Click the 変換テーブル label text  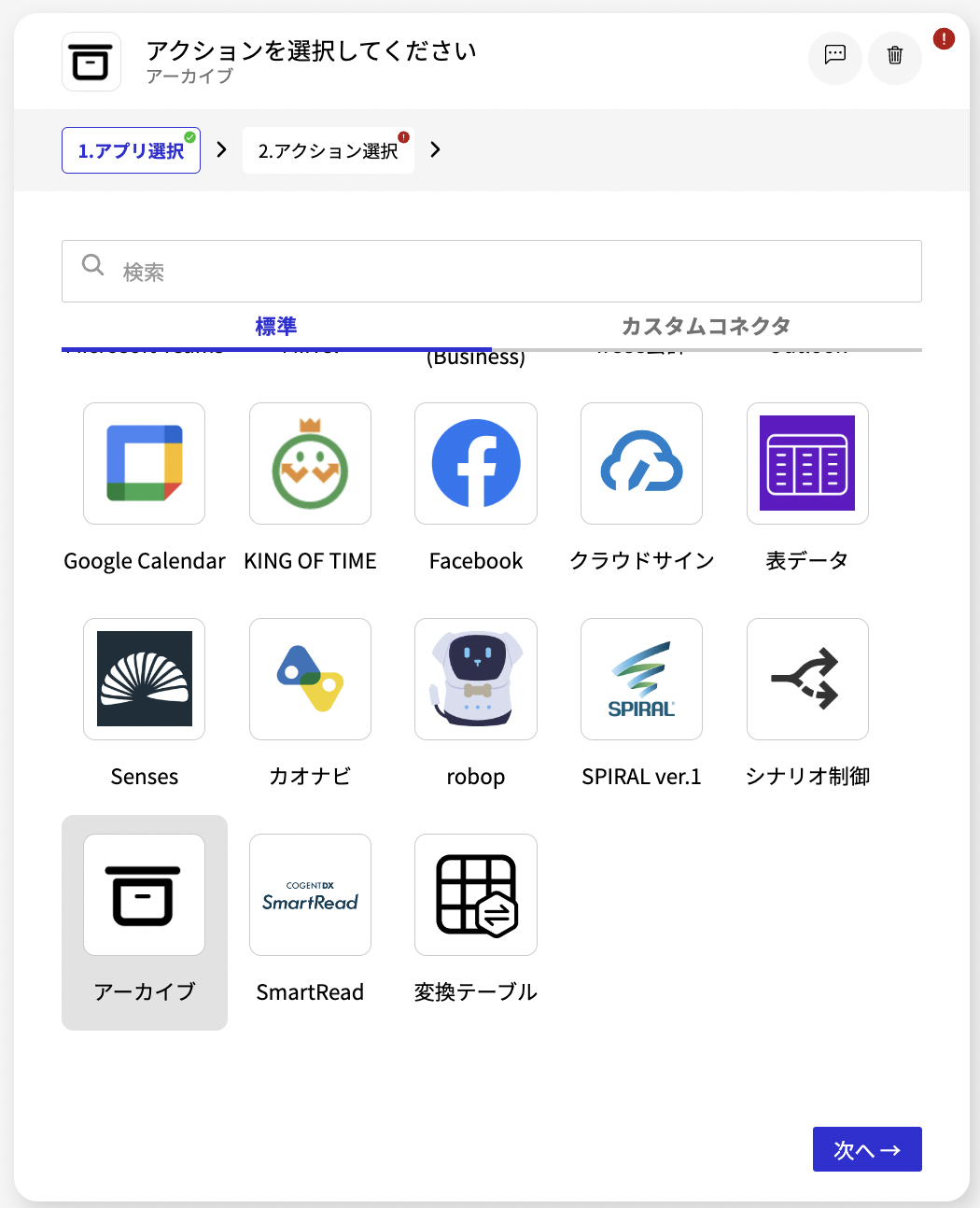pyautogui.click(x=476, y=992)
